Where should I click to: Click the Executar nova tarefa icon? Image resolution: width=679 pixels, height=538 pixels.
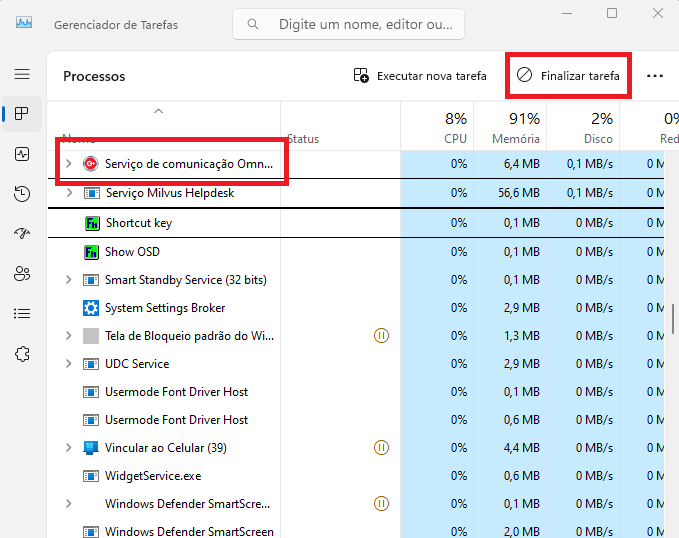(361, 75)
